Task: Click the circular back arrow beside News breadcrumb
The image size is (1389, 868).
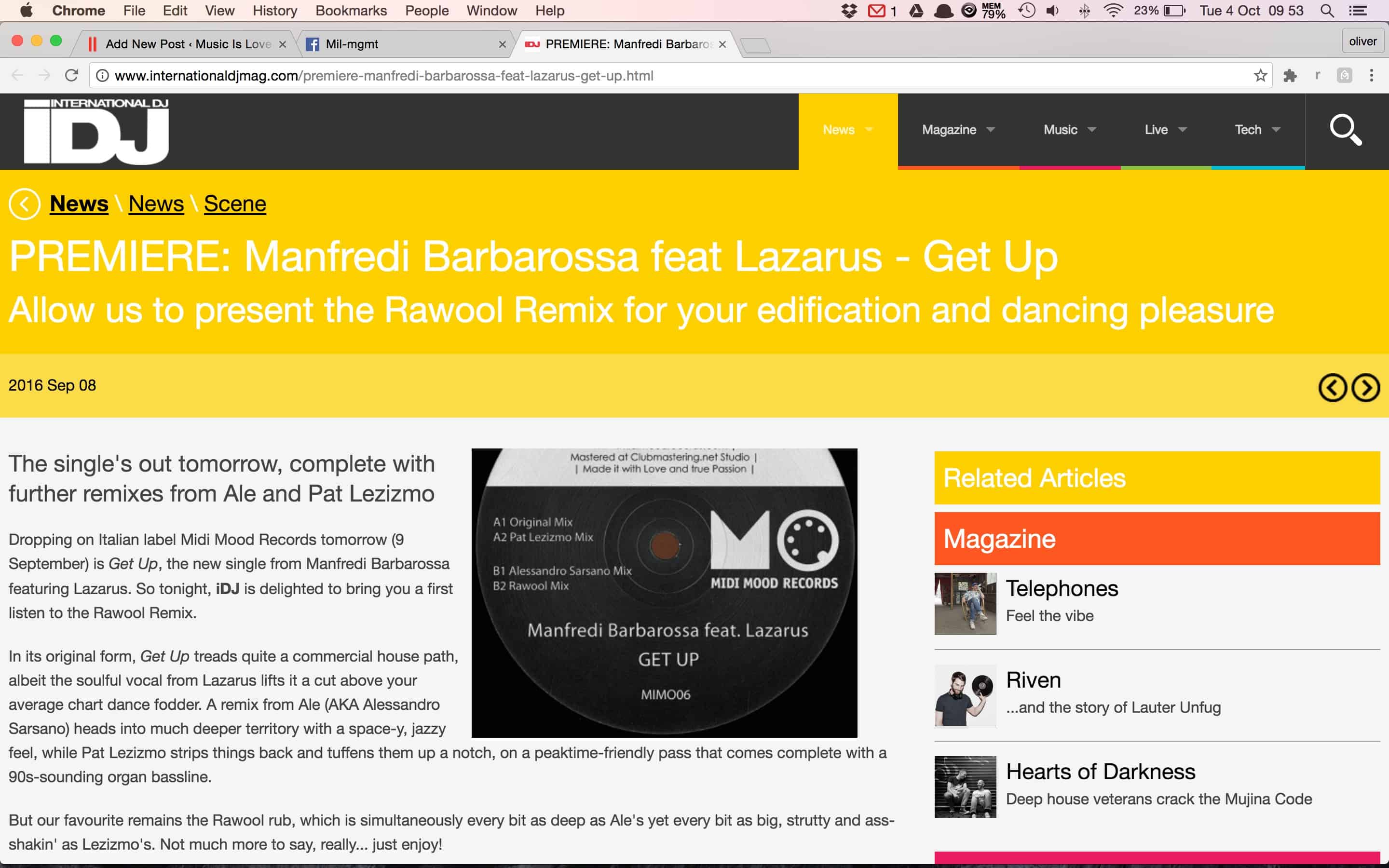Action: 24,204
